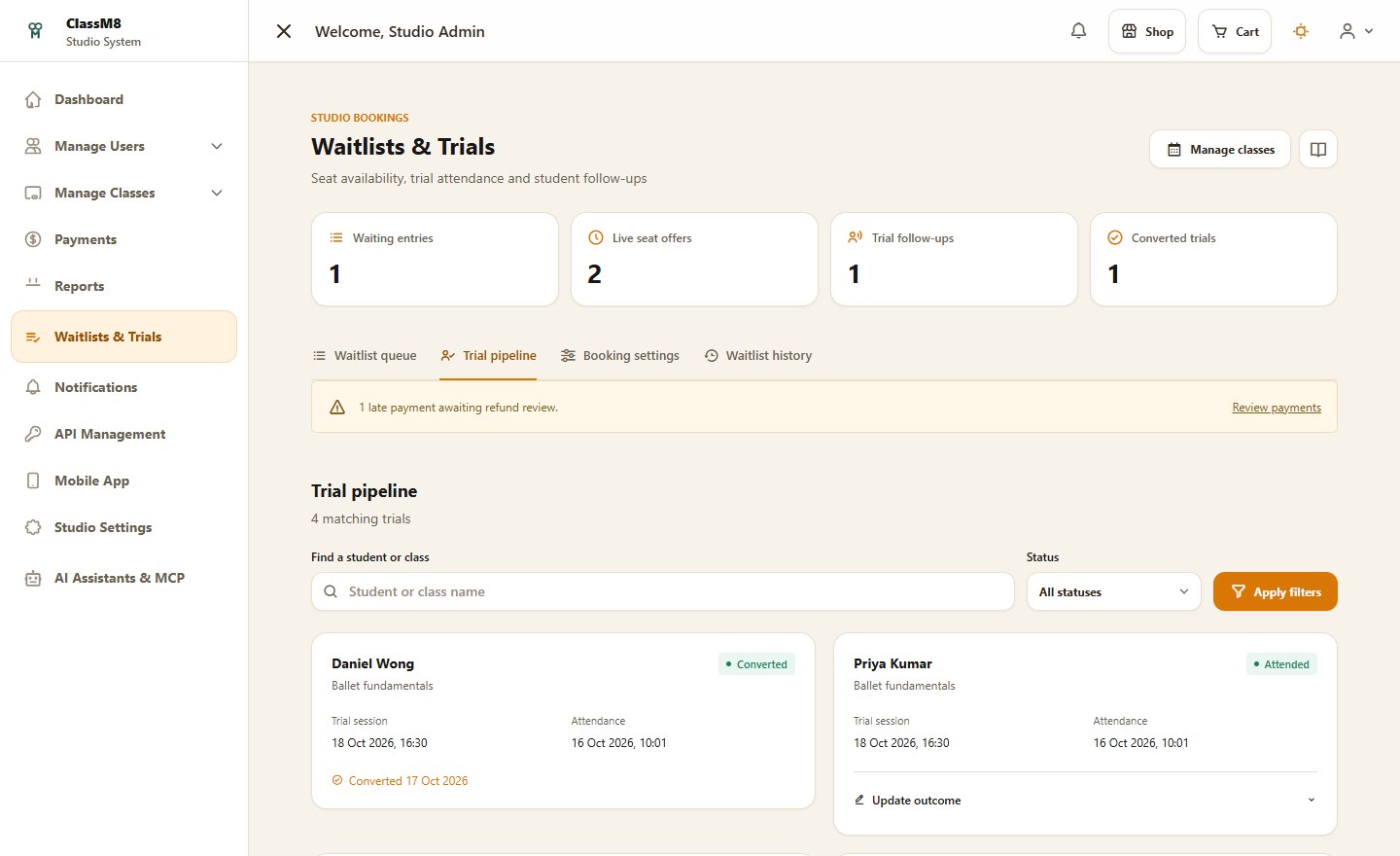Click the API Management key icon
This screenshot has width=1400, height=856.
pyautogui.click(x=33, y=434)
